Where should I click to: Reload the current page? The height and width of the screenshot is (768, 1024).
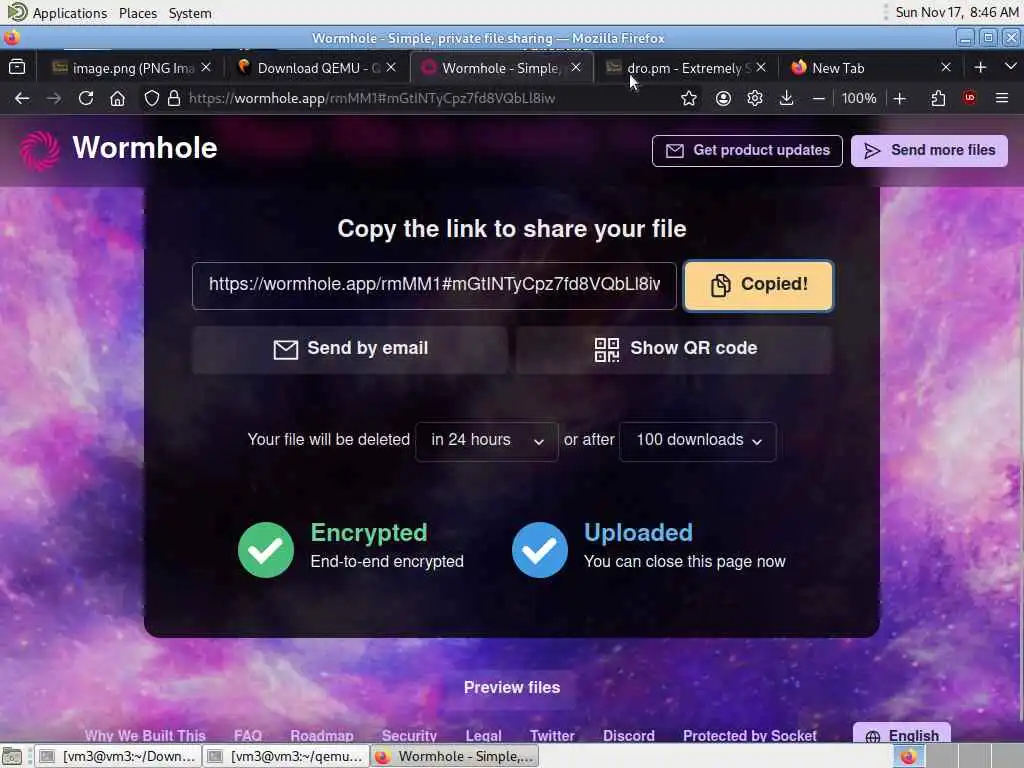click(86, 99)
